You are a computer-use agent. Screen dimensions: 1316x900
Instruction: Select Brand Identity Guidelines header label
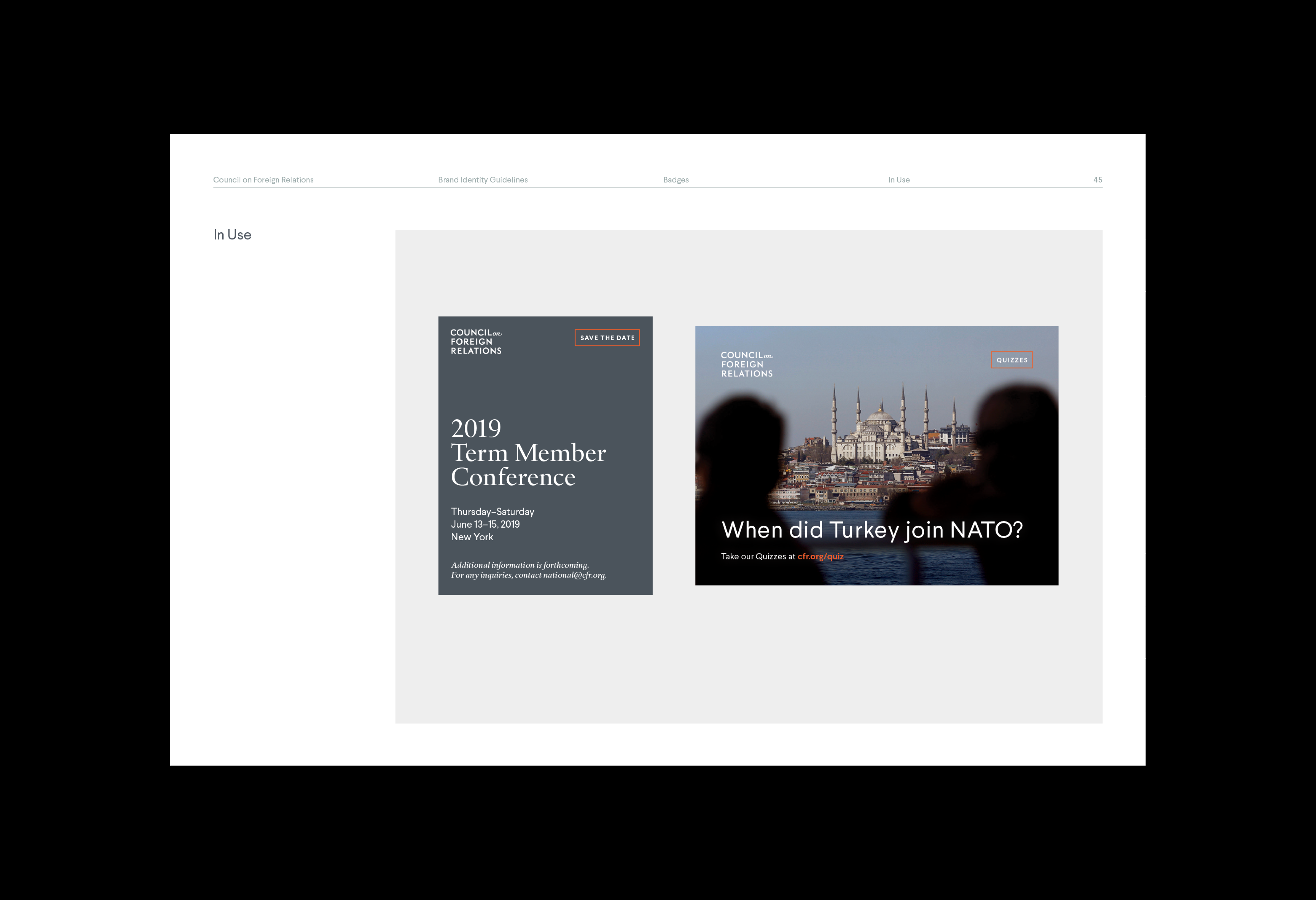click(x=482, y=180)
